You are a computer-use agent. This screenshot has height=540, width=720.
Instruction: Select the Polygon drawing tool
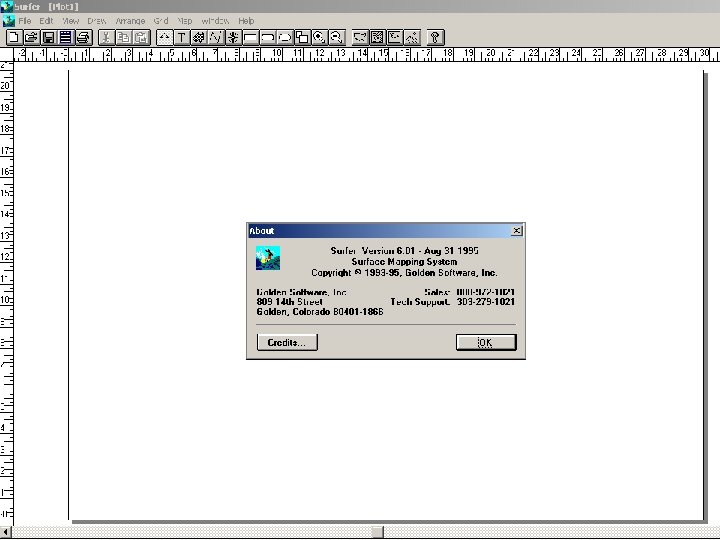pos(199,37)
